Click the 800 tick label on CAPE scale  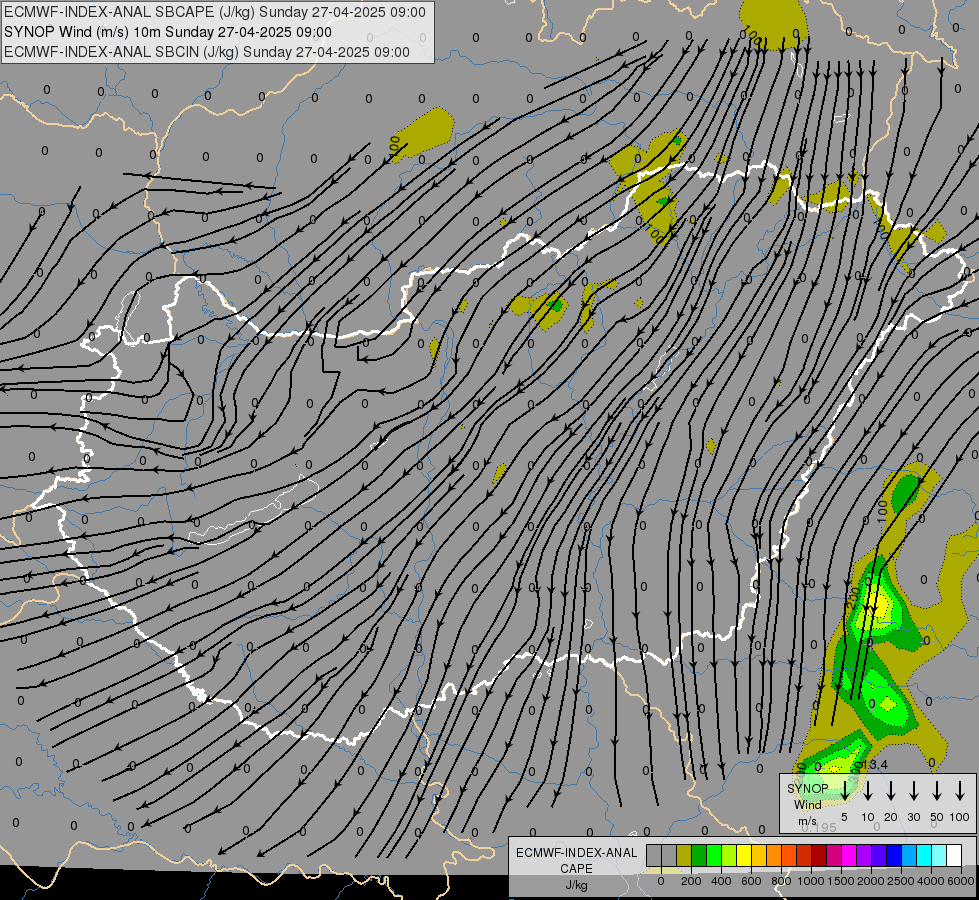(781, 881)
